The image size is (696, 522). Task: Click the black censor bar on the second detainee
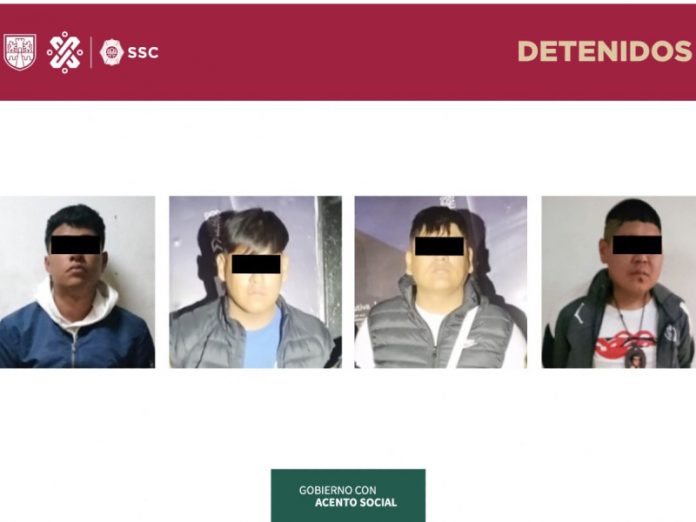pos(256,264)
